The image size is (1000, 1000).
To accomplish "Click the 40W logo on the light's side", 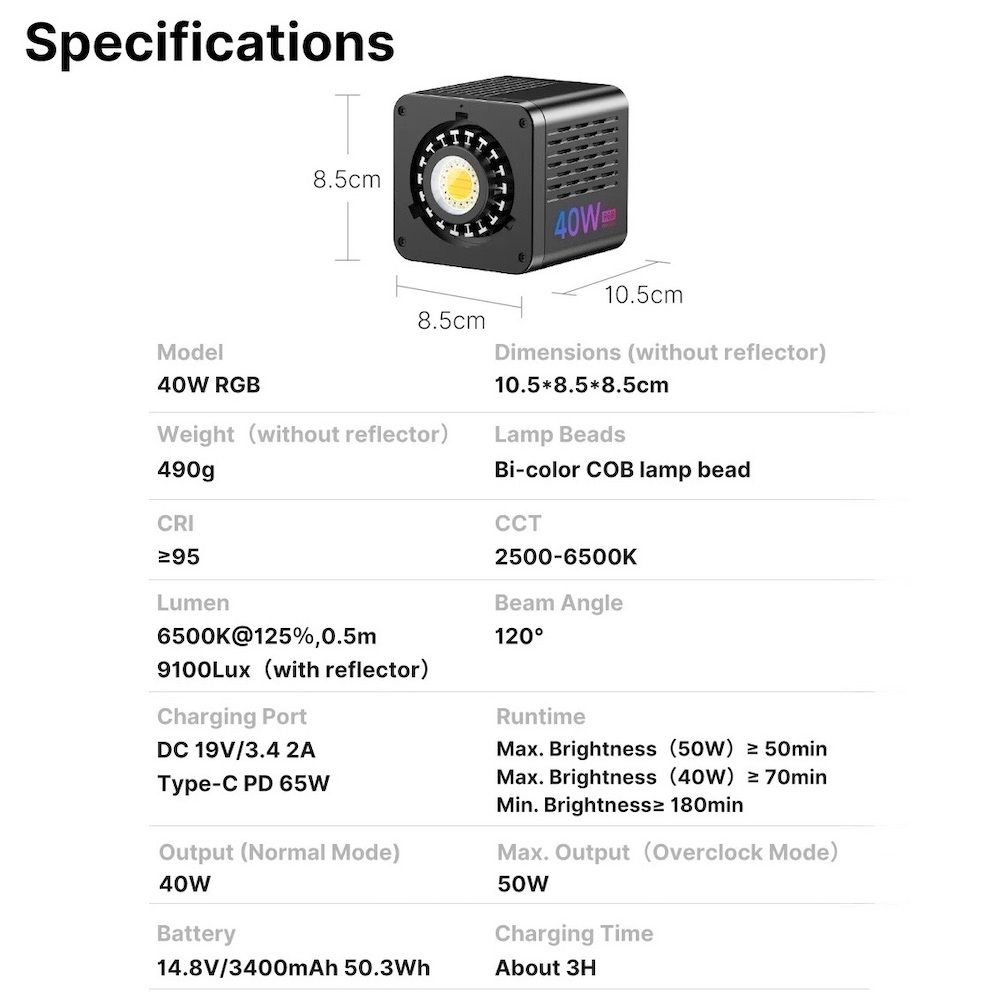I will tap(577, 221).
